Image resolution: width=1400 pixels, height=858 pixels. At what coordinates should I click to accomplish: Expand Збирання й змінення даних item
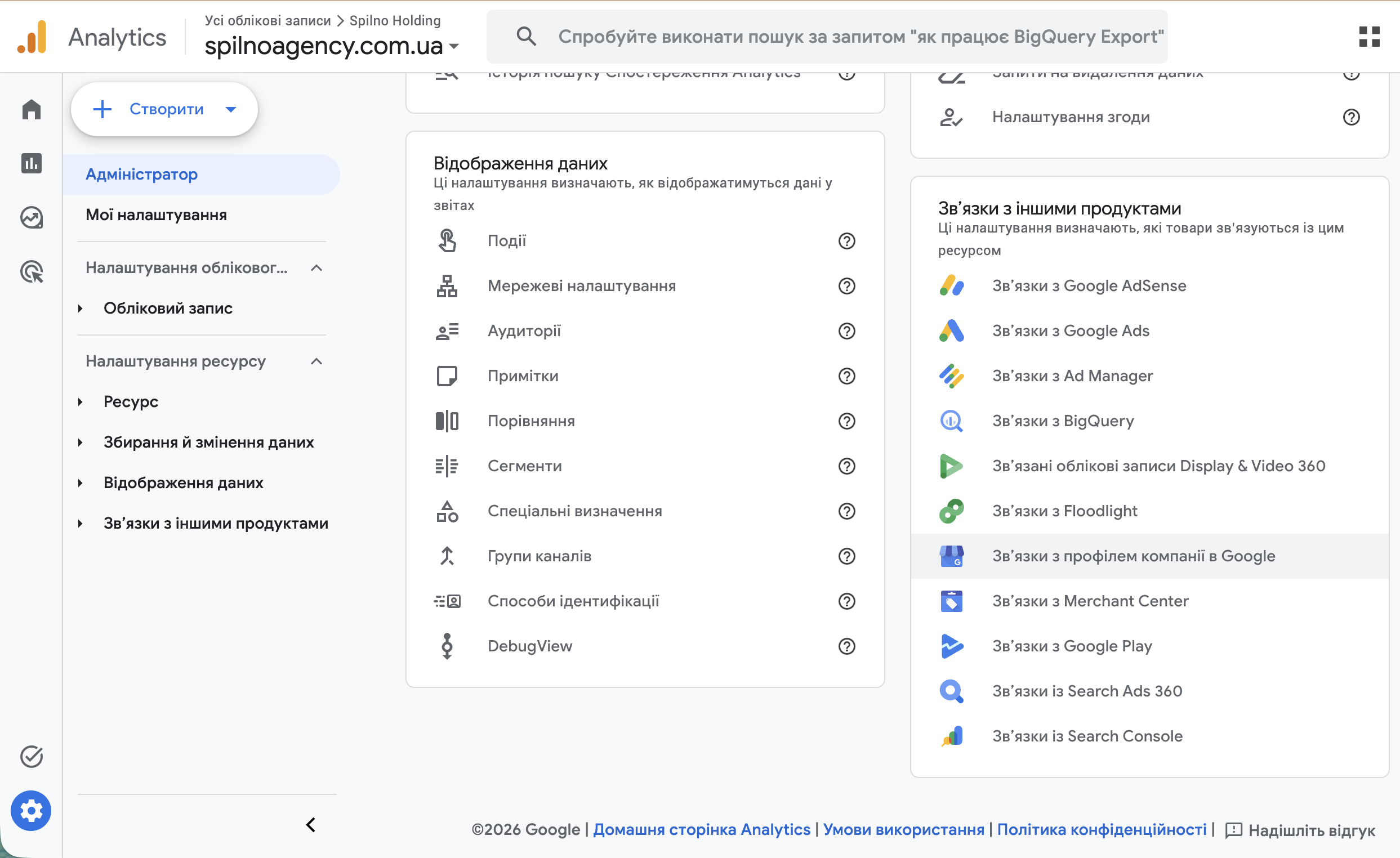click(x=80, y=443)
